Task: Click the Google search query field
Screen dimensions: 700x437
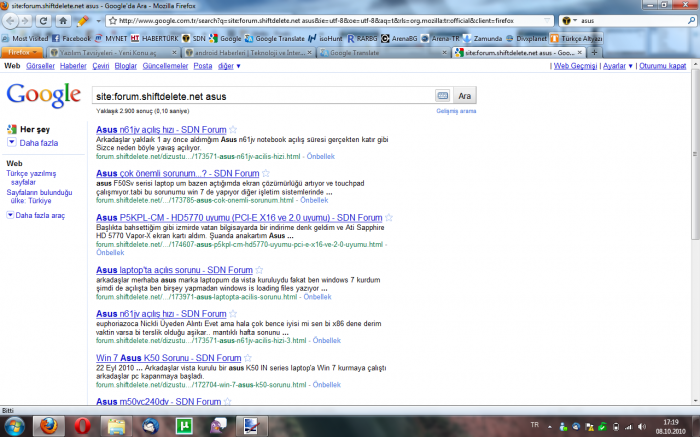Action: [x=263, y=96]
